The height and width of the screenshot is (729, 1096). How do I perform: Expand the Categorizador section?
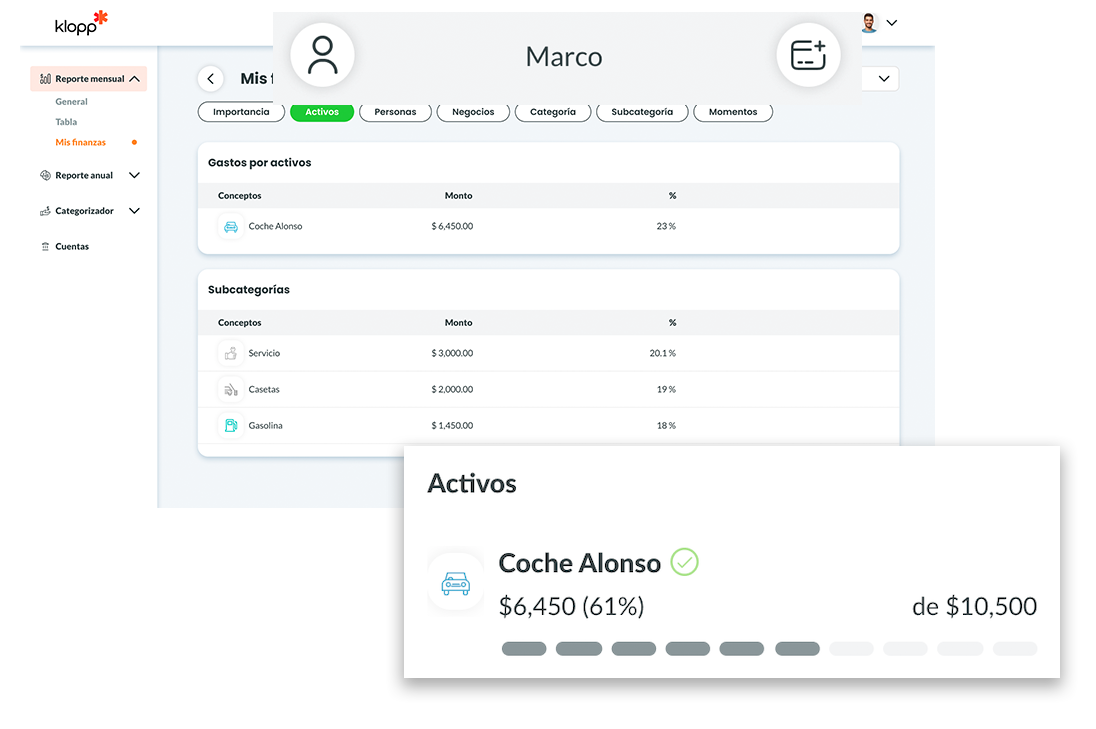(x=134, y=211)
